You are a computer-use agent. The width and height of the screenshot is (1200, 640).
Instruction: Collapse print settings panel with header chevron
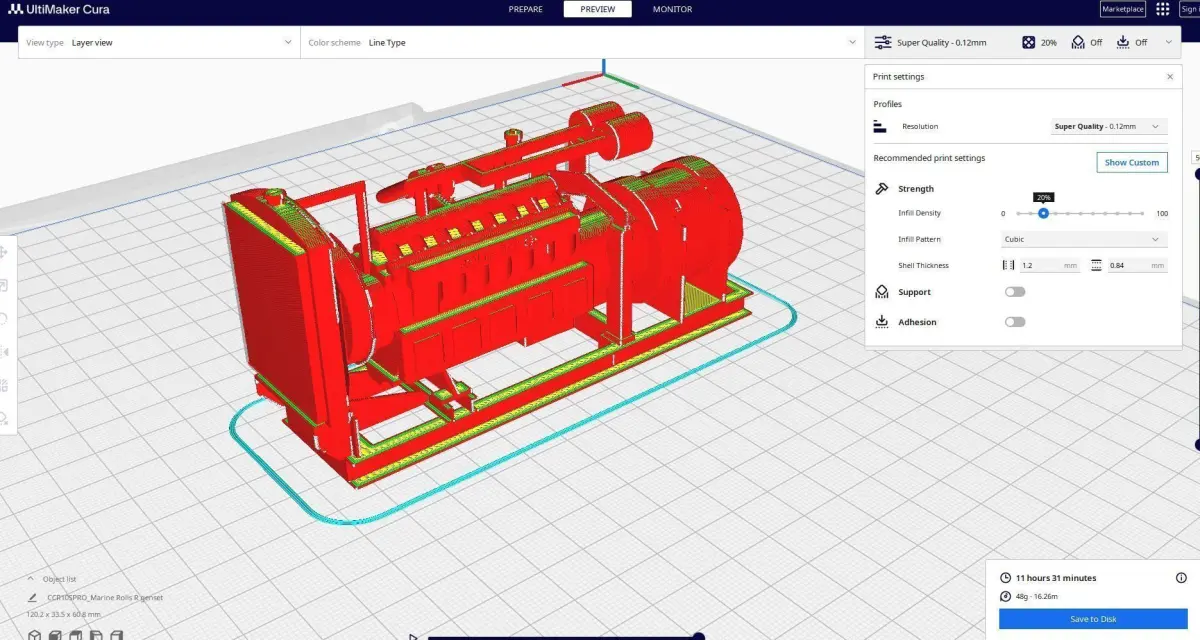tap(1169, 42)
